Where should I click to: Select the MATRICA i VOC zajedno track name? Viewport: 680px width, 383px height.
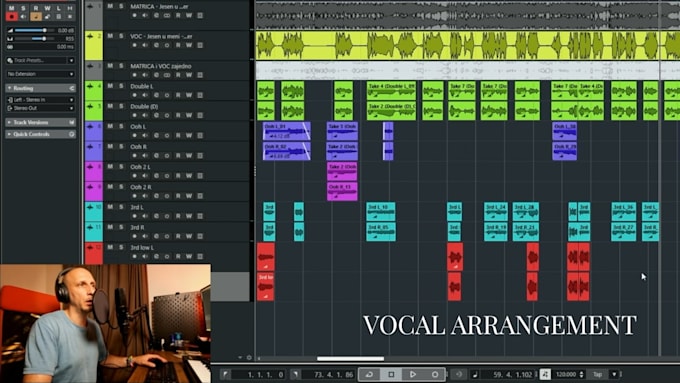tap(161, 66)
